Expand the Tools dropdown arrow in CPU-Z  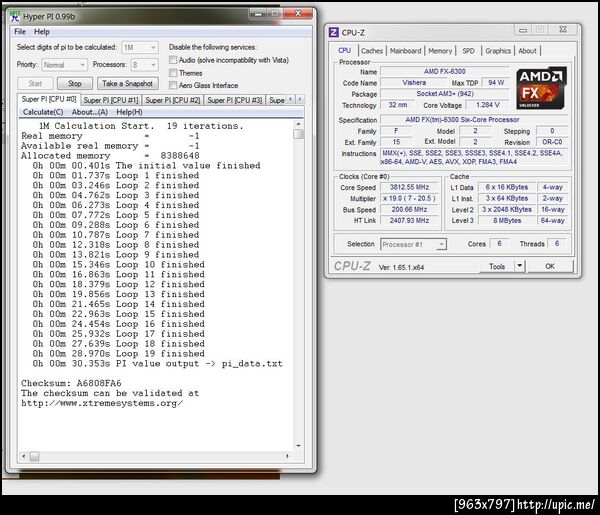(x=519, y=266)
